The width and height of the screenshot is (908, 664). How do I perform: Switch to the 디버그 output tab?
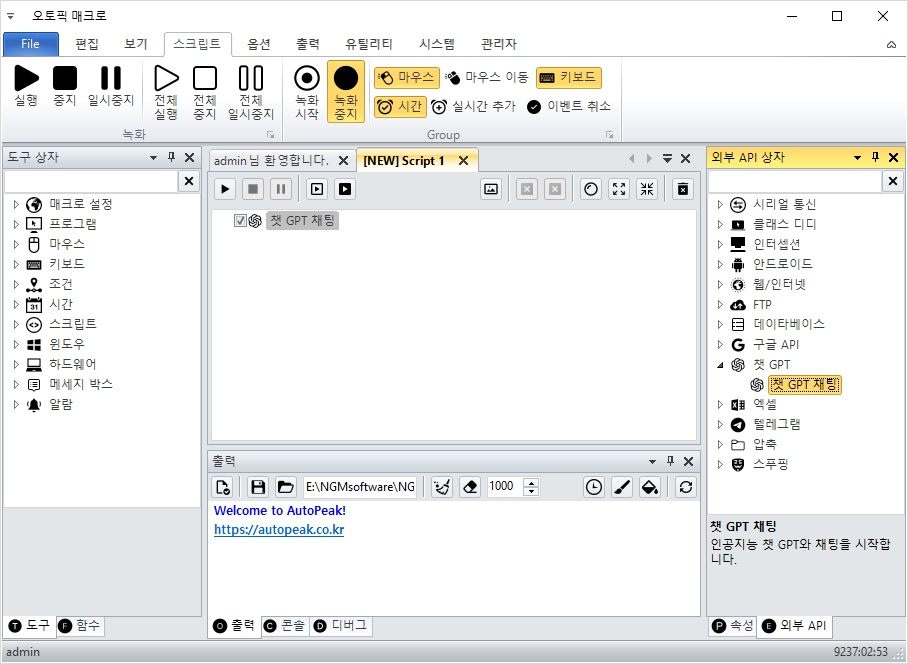click(x=341, y=626)
